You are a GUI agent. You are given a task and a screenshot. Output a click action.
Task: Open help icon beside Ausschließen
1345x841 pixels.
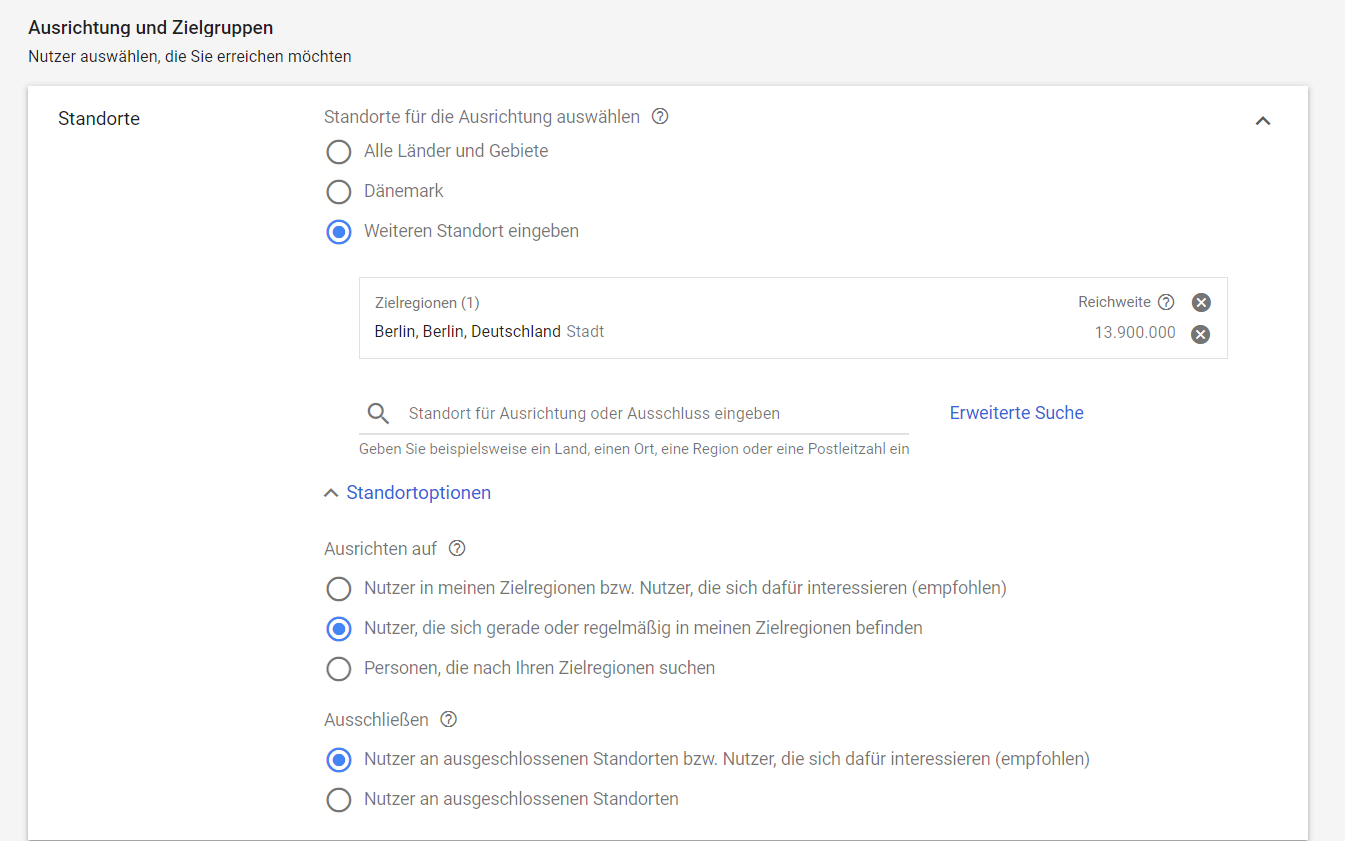point(449,720)
